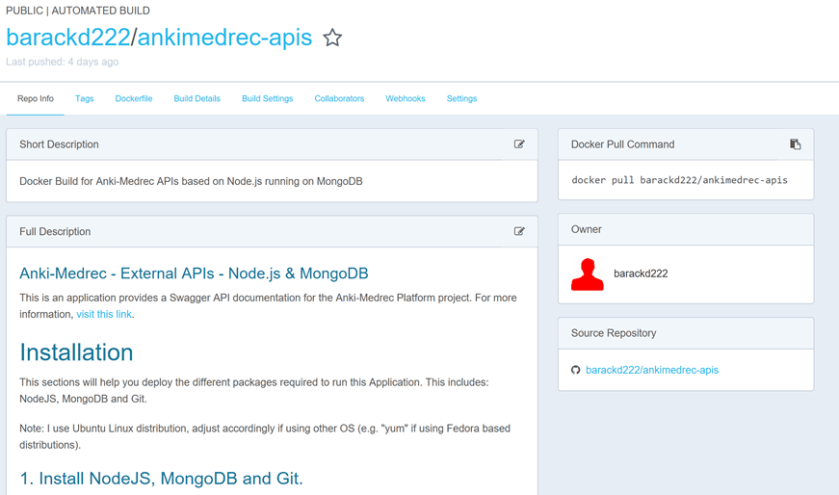839x495 pixels.
Task: Click the red owner avatar icon
Action: 587,274
